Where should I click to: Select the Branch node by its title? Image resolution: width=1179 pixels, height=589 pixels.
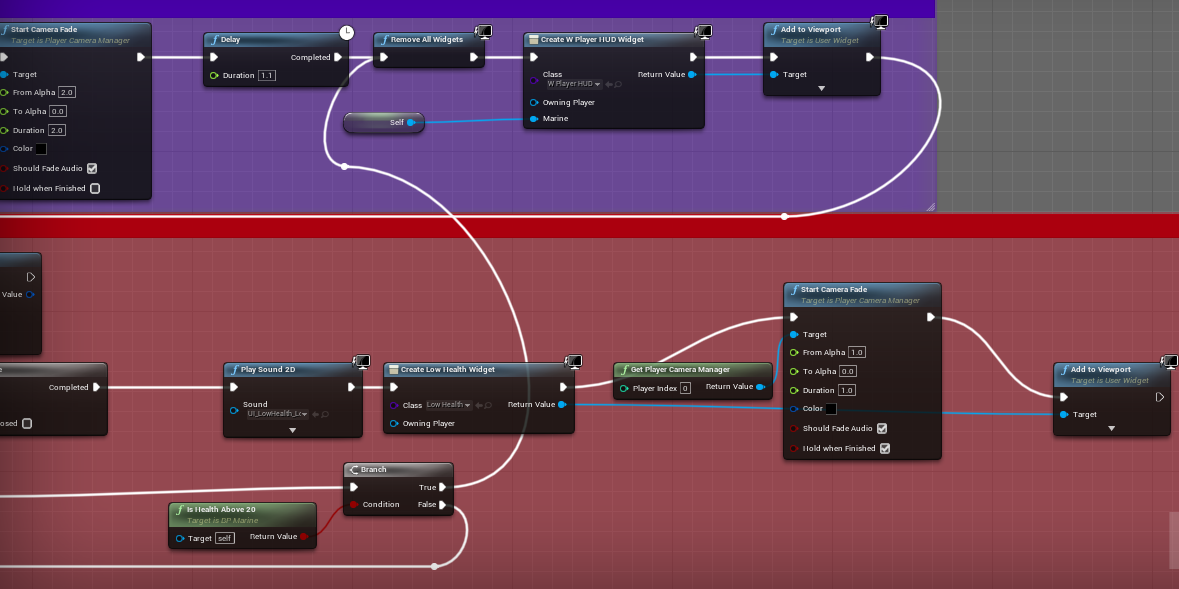(x=374, y=469)
